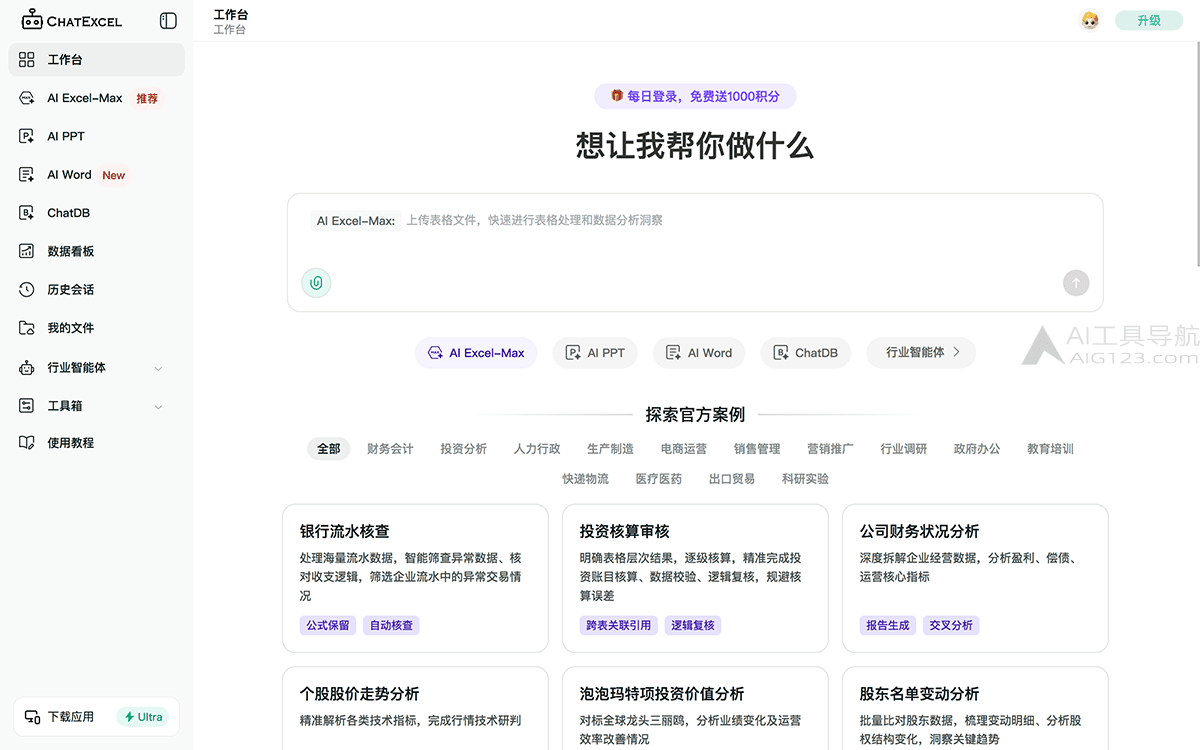Attach a file with the paperclip icon
The height and width of the screenshot is (750, 1200).
click(316, 283)
